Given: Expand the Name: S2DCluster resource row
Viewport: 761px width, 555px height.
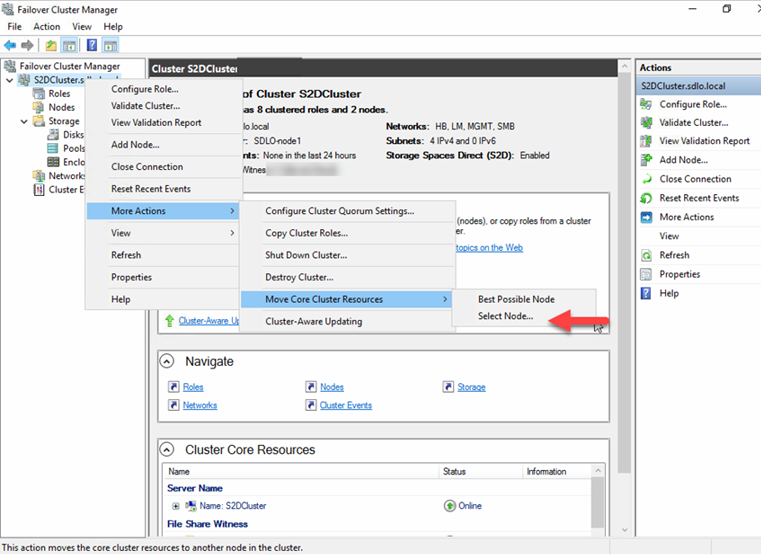Looking at the screenshot, I should coord(175,506).
